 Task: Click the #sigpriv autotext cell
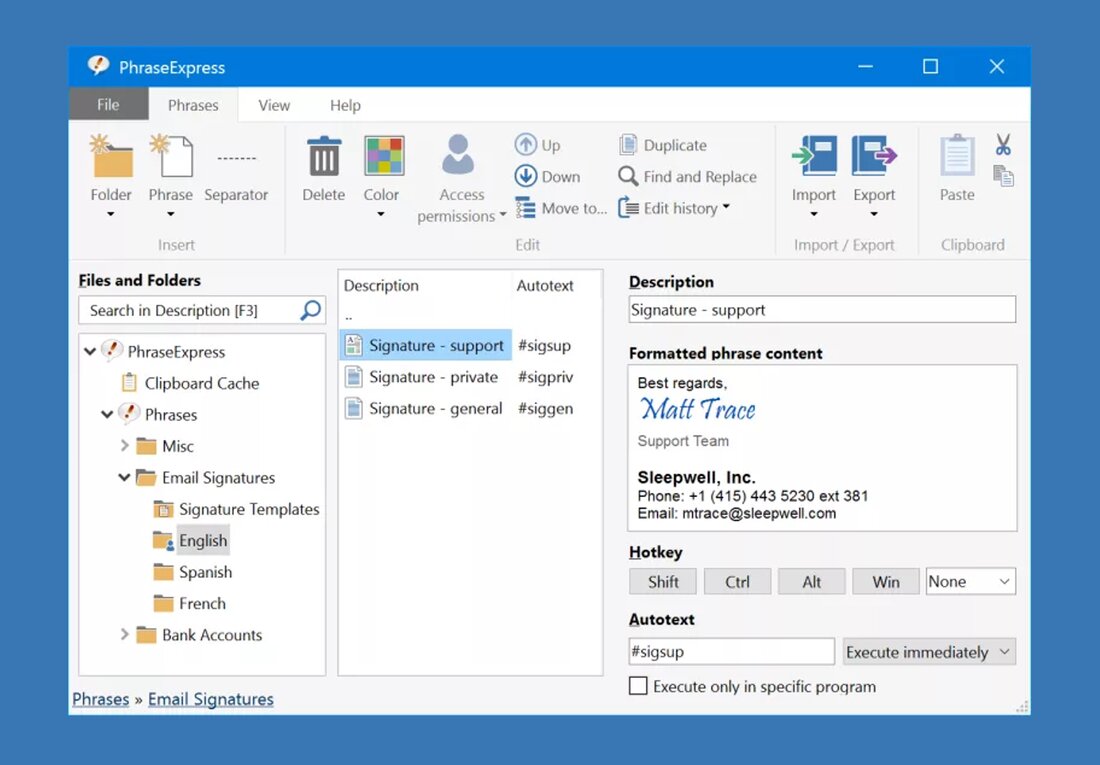coord(545,377)
